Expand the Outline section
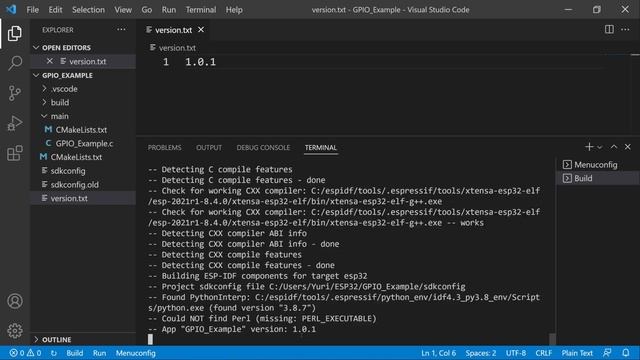640x360 pixels. click(x=83, y=340)
